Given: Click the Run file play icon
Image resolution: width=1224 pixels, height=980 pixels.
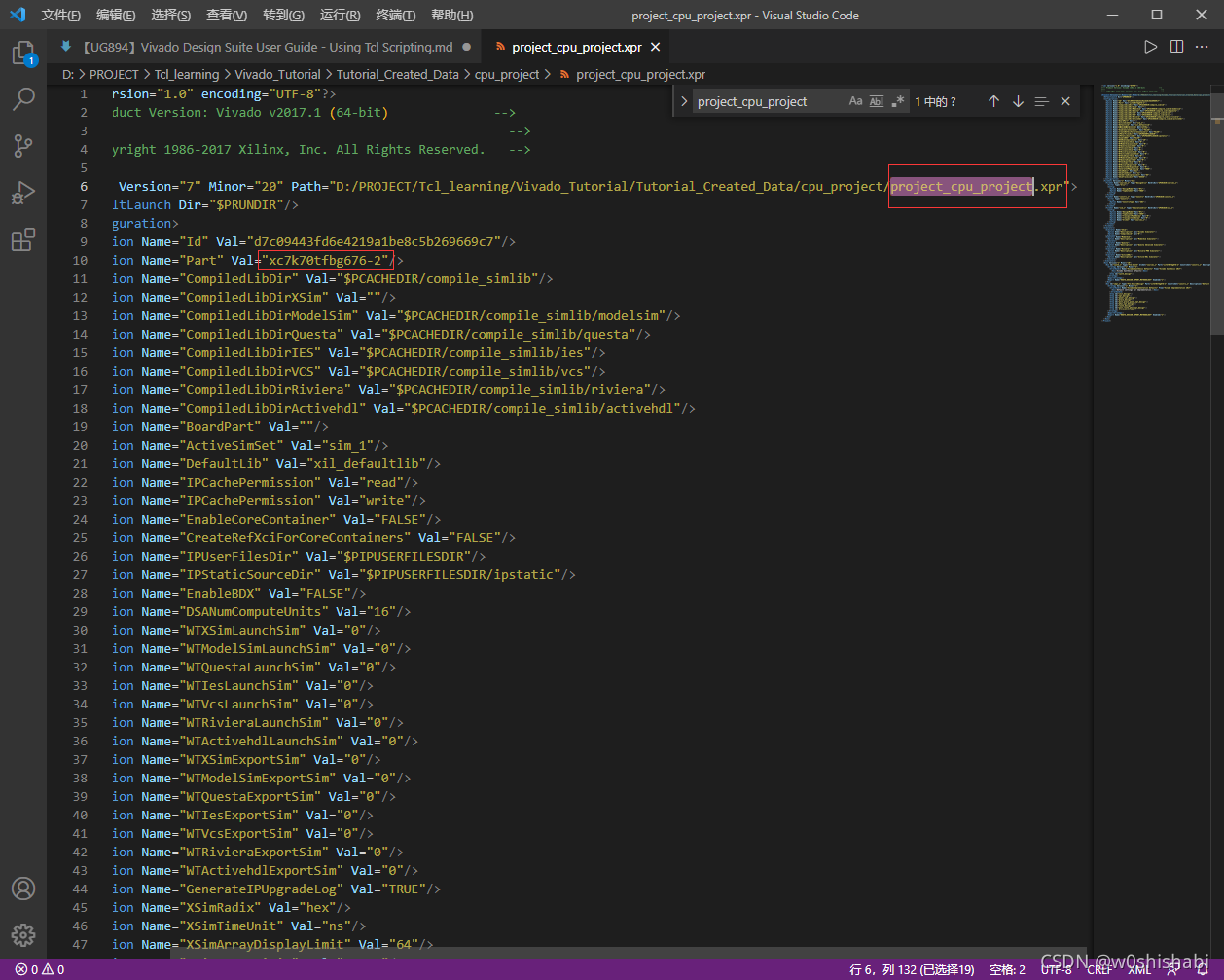Looking at the screenshot, I should click(x=1151, y=47).
